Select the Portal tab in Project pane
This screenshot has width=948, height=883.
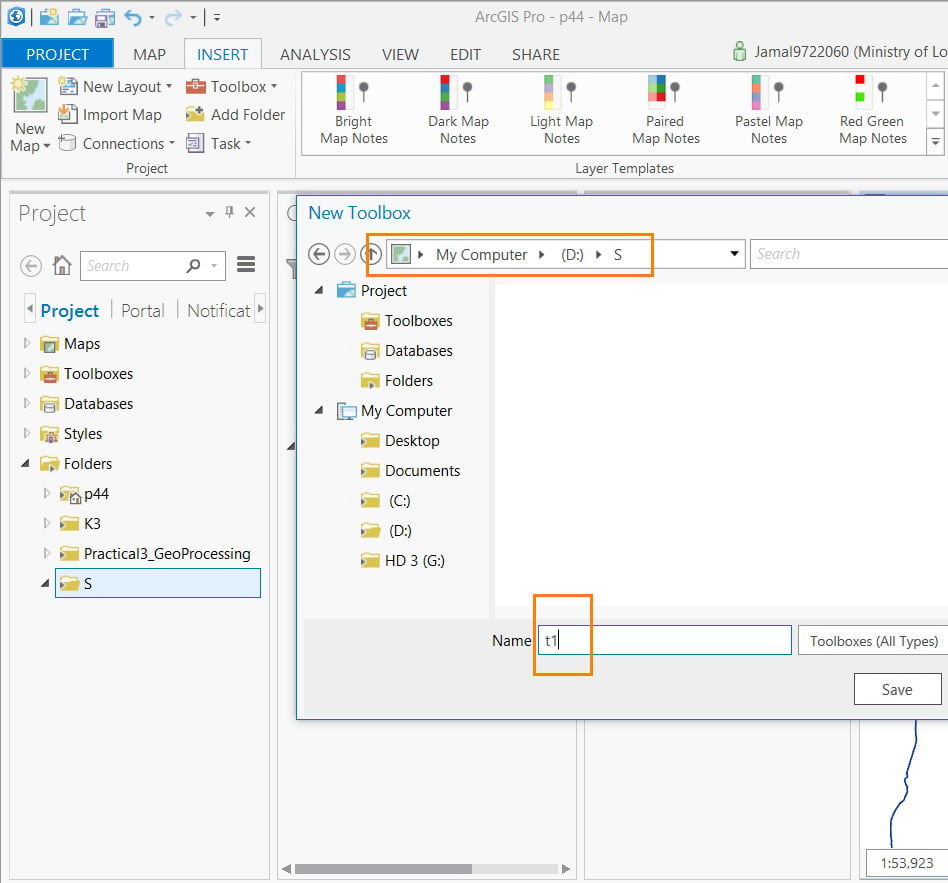(x=143, y=311)
